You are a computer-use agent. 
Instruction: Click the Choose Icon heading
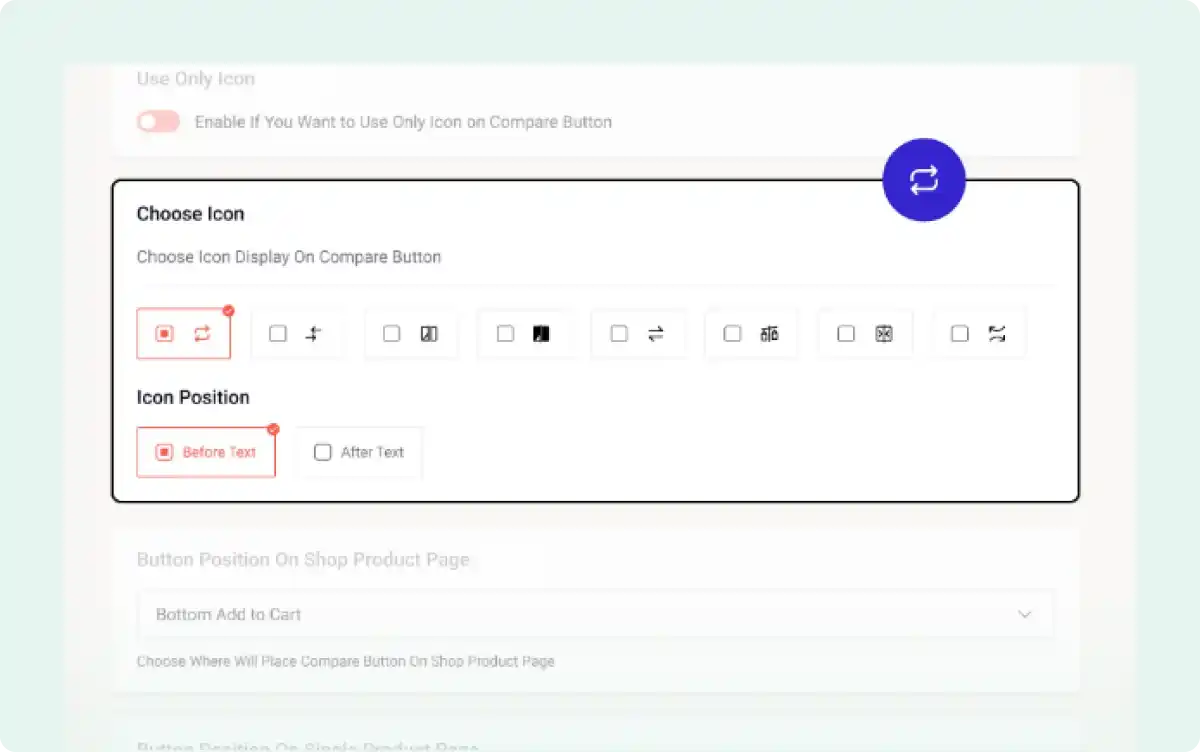tap(190, 214)
